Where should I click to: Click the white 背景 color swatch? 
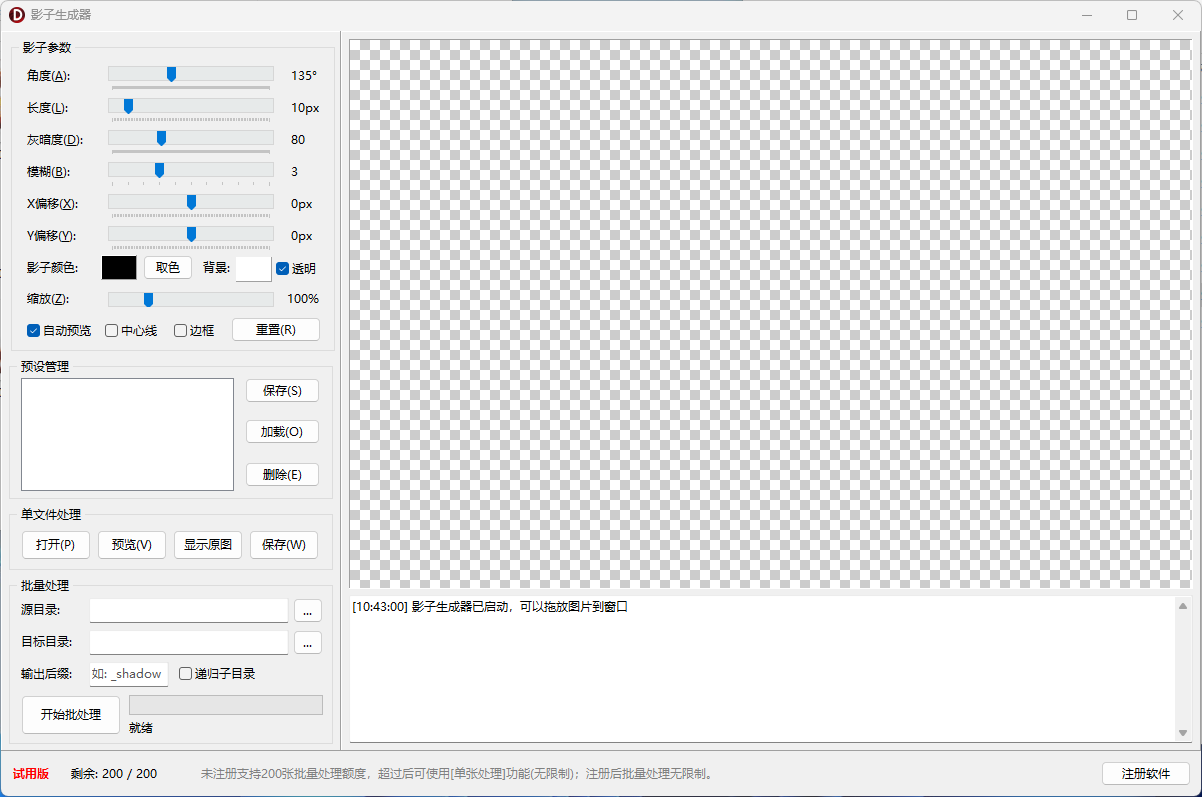[253, 268]
